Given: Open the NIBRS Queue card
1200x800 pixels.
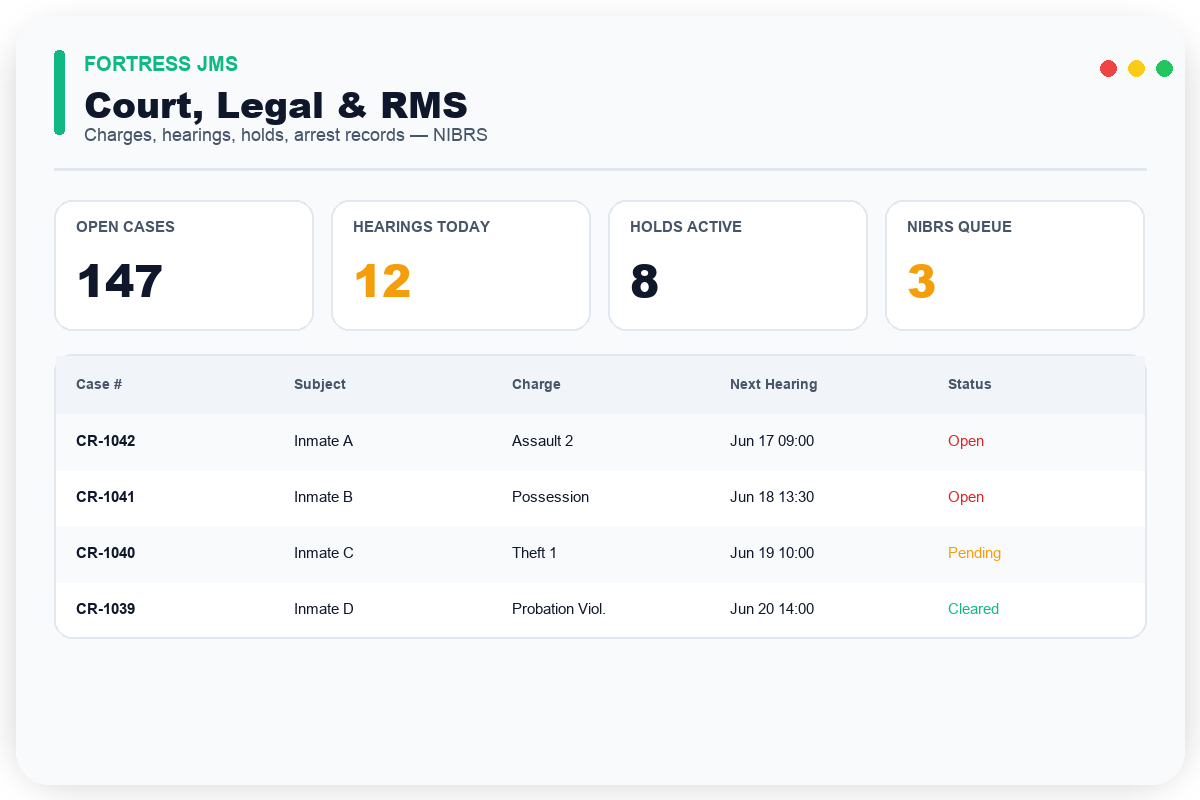Looking at the screenshot, I should [x=1015, y=265].
